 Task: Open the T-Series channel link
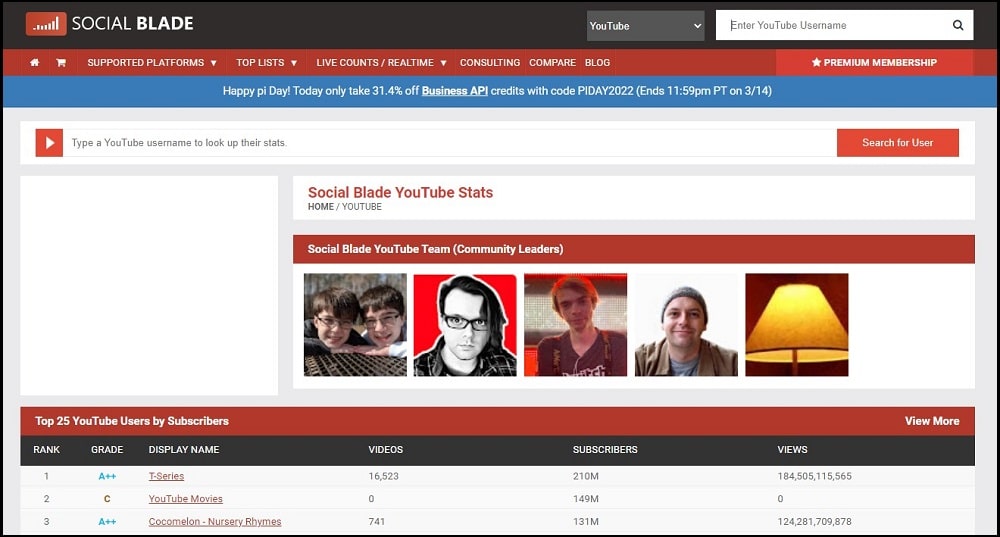(x=166, y=476)
